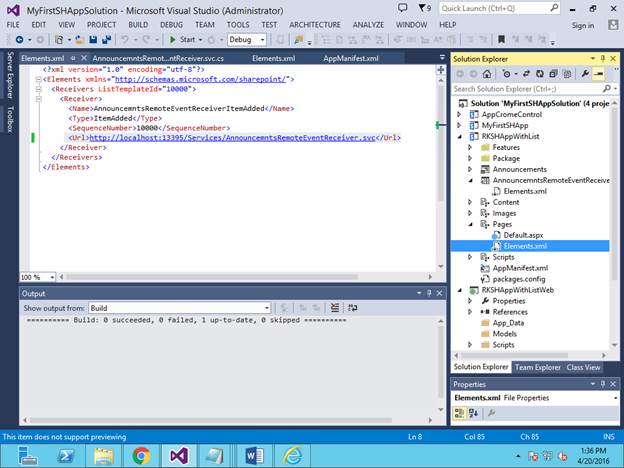Open Google Chrome from the taskbar
This screenshot has height=468, width=624.
[x=141, y=455]
